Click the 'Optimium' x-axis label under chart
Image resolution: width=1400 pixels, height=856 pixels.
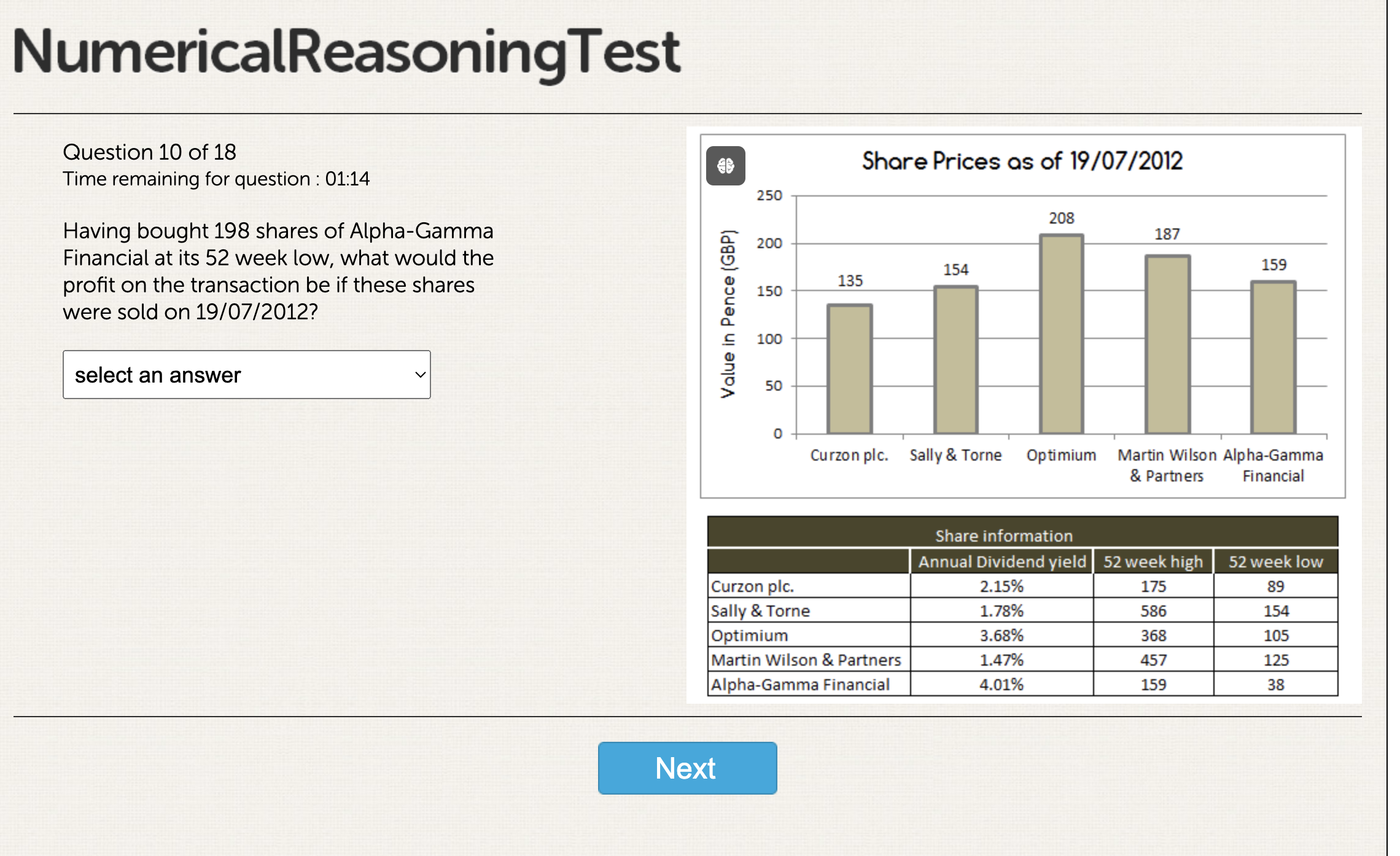point(1061,455)
